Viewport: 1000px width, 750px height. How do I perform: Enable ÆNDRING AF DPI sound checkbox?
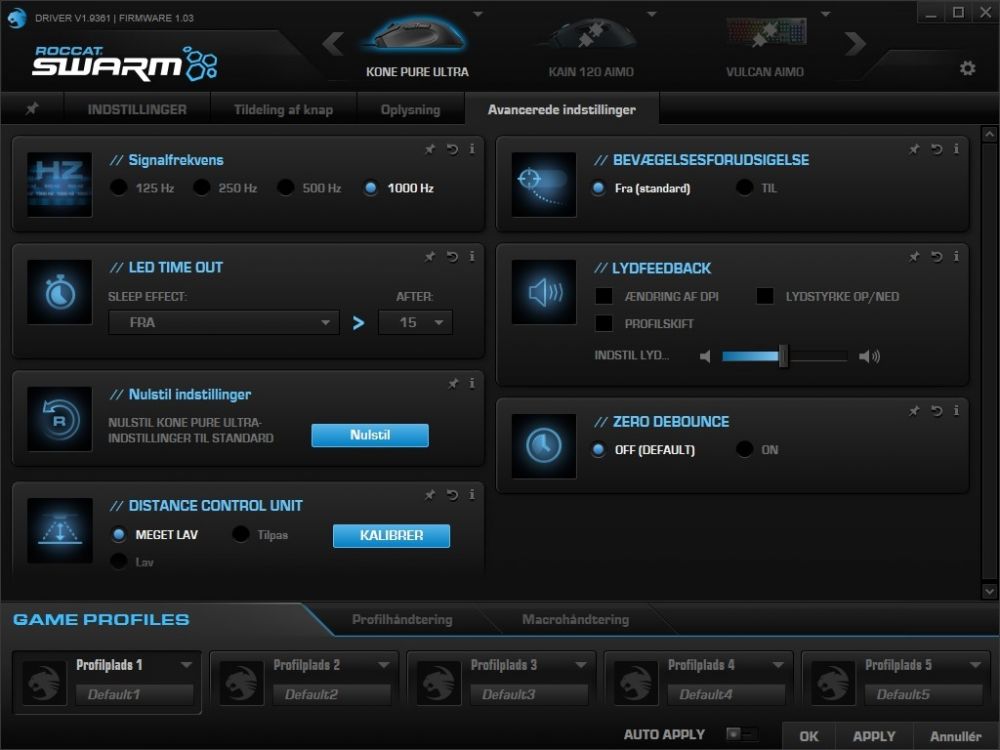(603, 297)
